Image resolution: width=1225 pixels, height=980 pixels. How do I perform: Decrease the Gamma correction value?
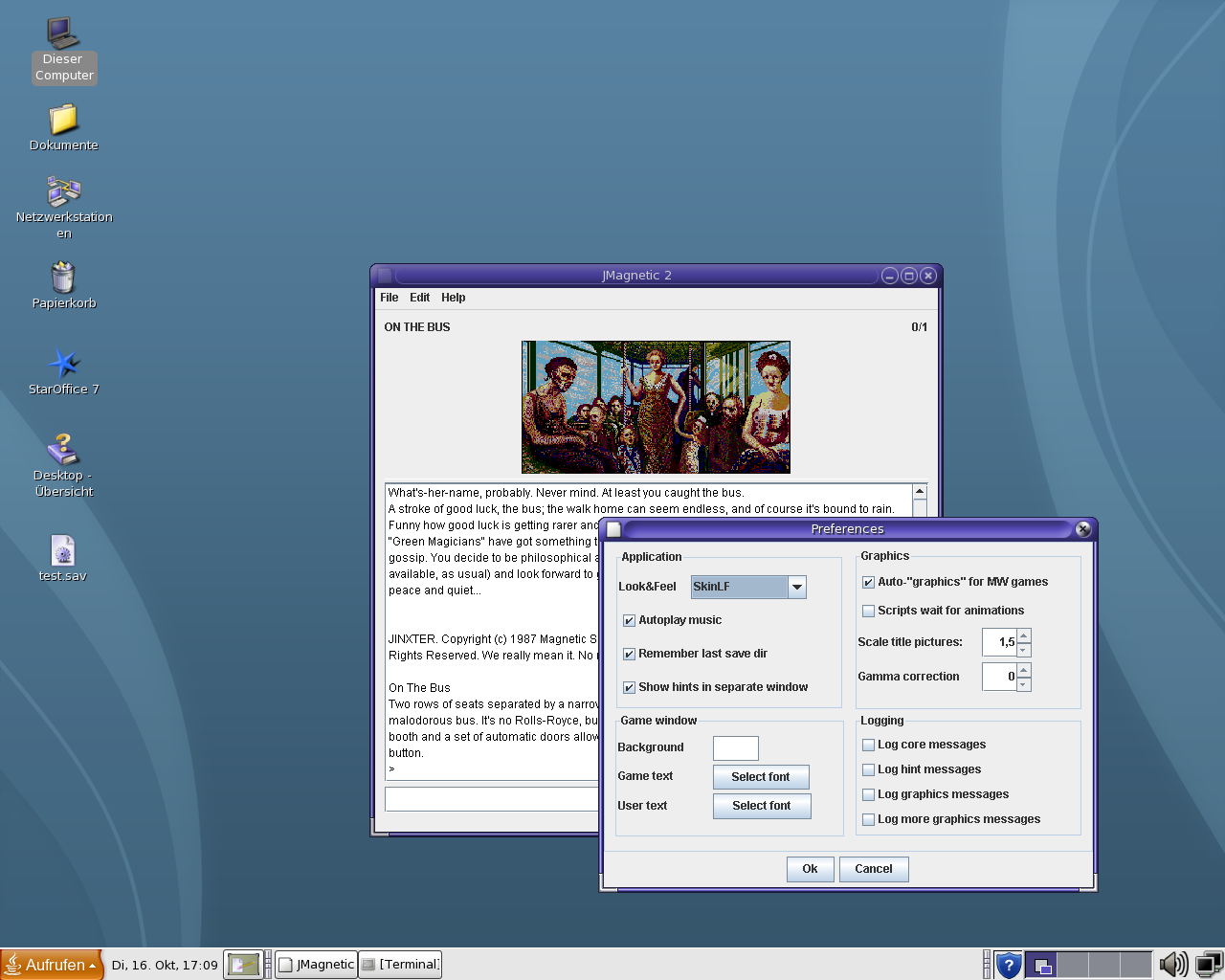pyautogui.click(x=1024, y=684)
